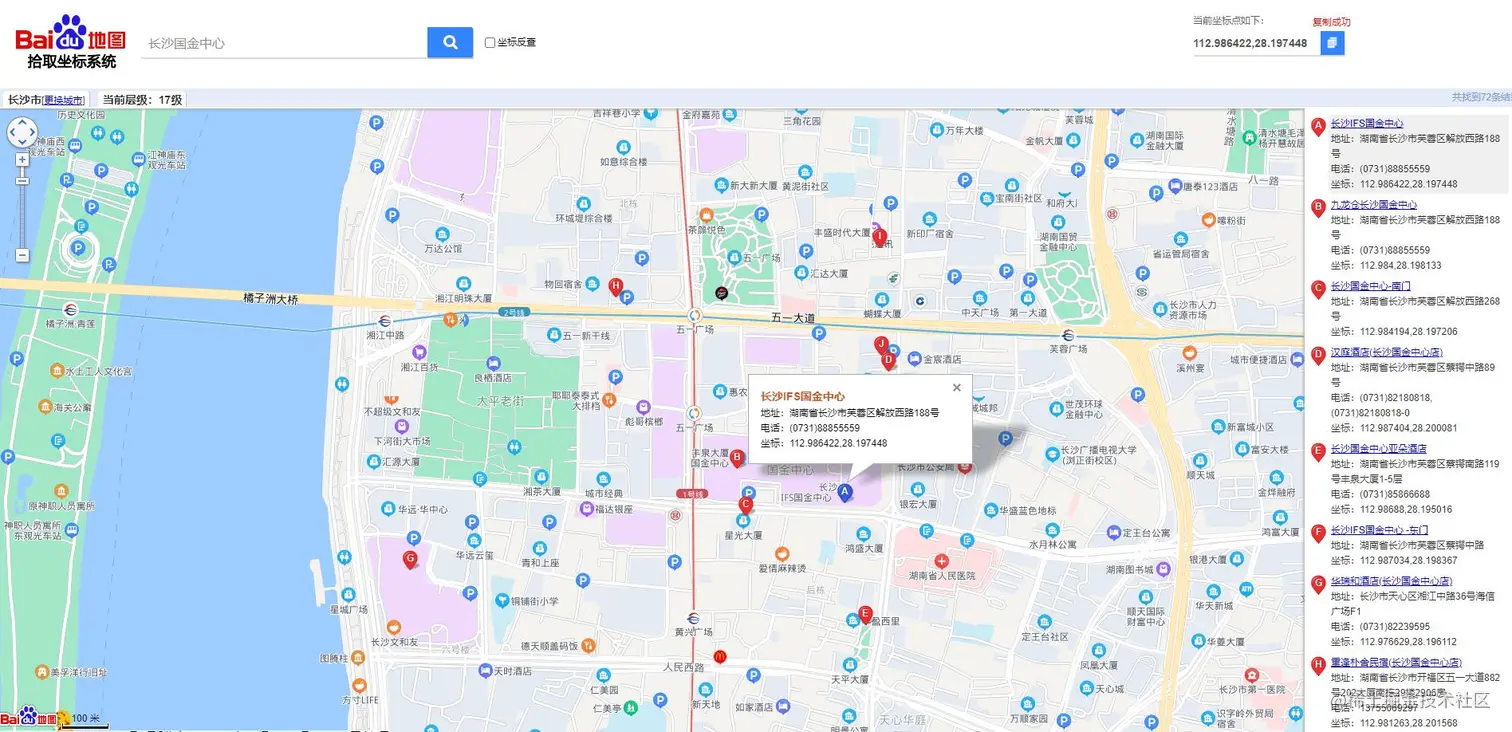Open 长沙国金中心亚朵酒店 result link
The image size is (1512, 732).
coord(1379,449)
